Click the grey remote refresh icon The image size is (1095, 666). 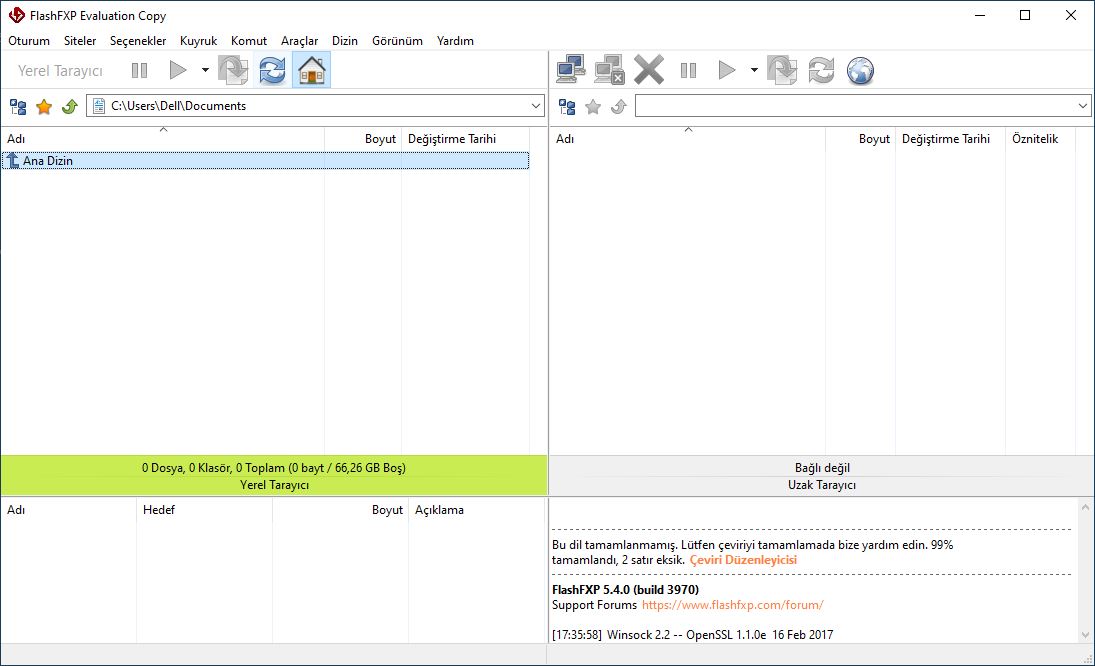[821, 70]
